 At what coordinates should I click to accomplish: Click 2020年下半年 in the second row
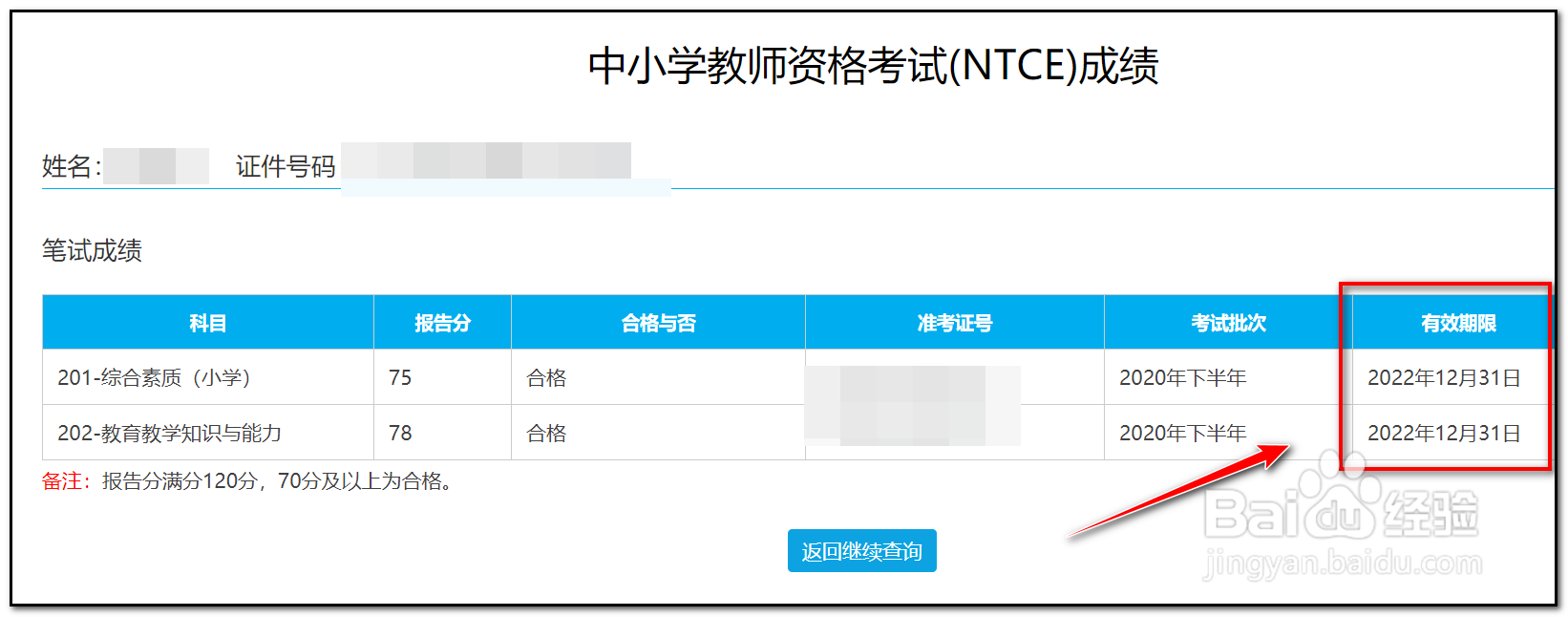(1183, 433)
